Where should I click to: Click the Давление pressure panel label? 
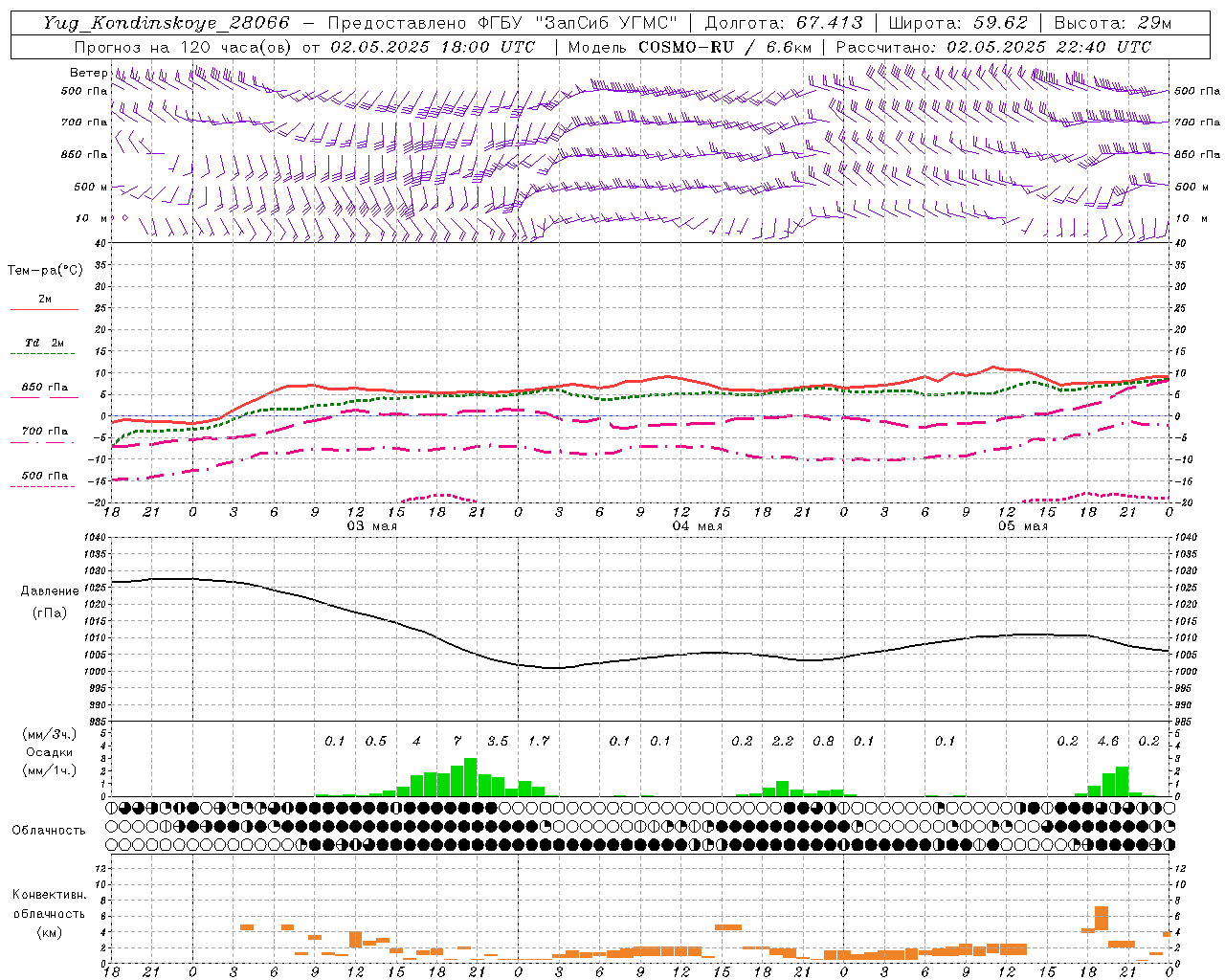50,591
